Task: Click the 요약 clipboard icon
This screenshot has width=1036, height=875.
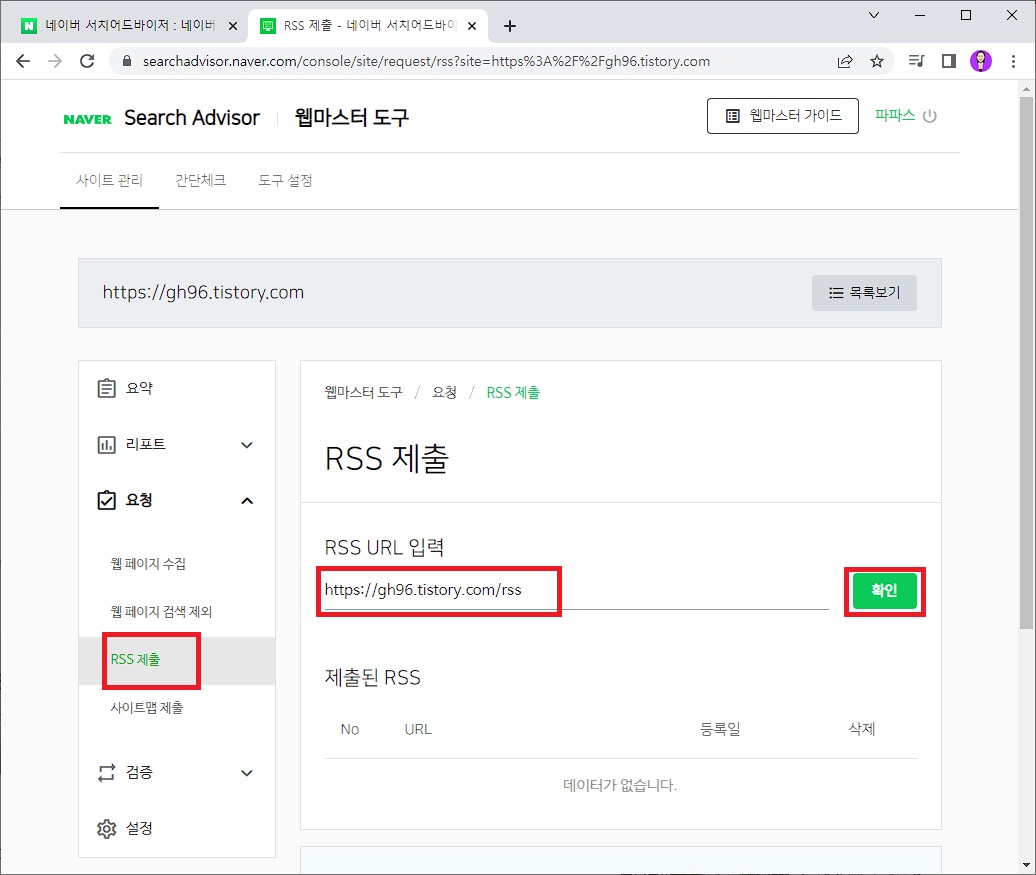Action: (x=106, y=388)
